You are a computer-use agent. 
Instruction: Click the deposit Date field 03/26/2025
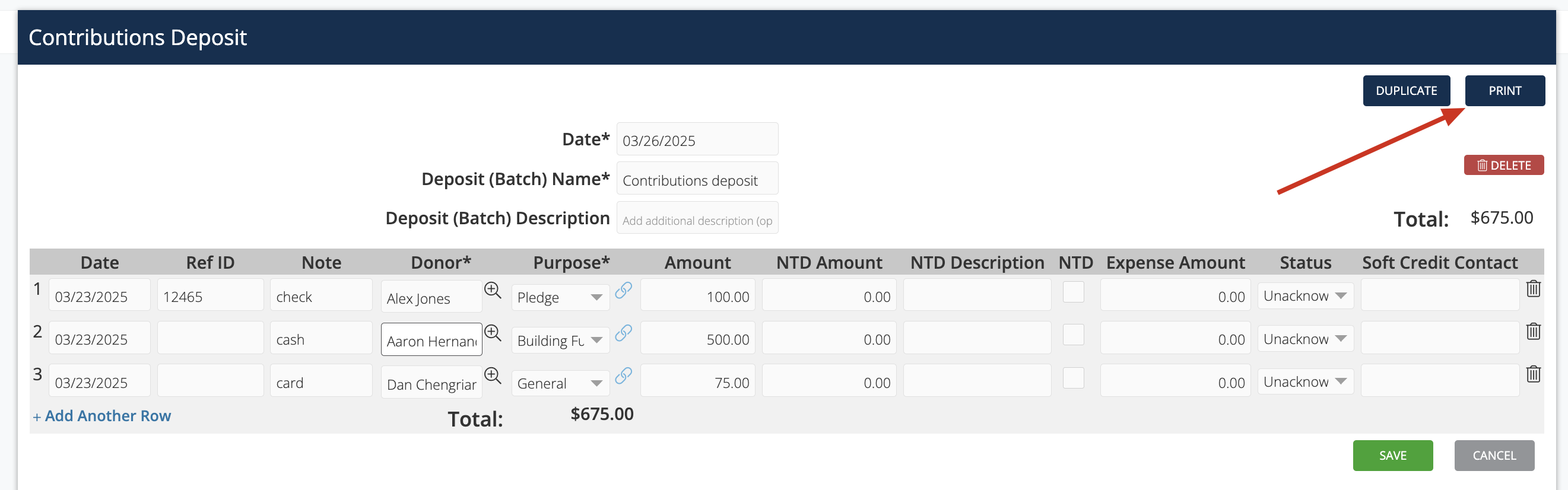(x=697, y=139)
